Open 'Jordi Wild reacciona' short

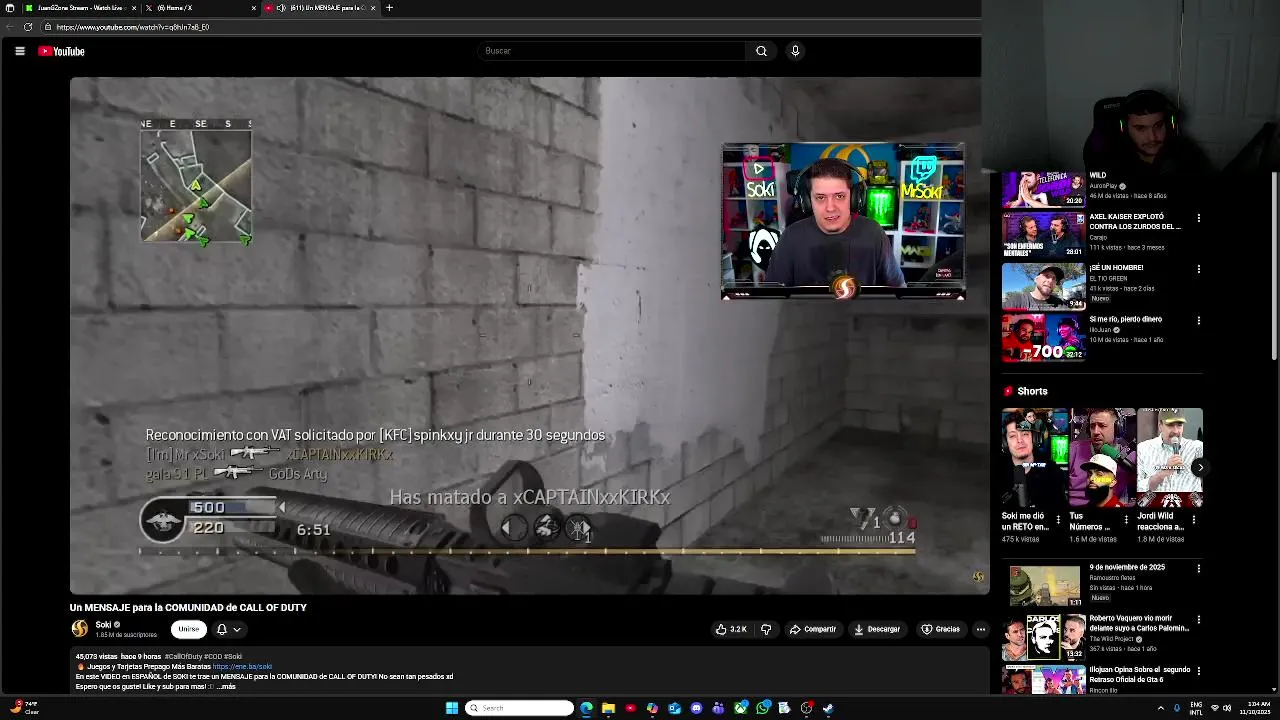1169,458
